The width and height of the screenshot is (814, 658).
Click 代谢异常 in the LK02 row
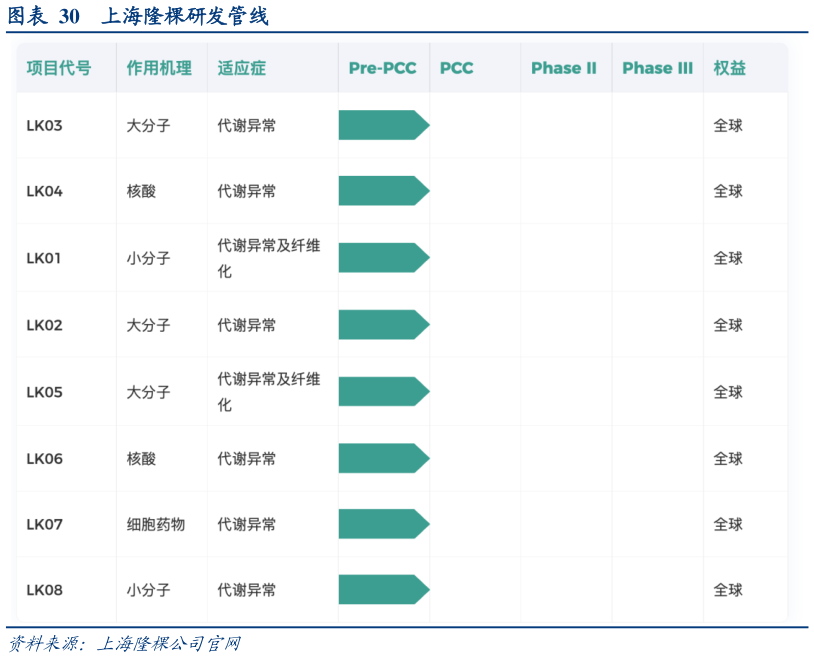(247, 325)
